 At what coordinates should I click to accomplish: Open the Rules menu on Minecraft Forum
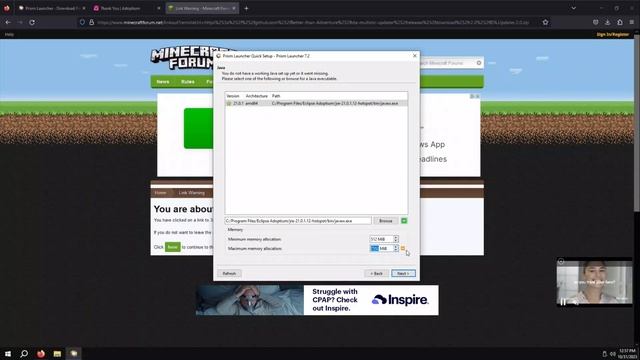188,82
